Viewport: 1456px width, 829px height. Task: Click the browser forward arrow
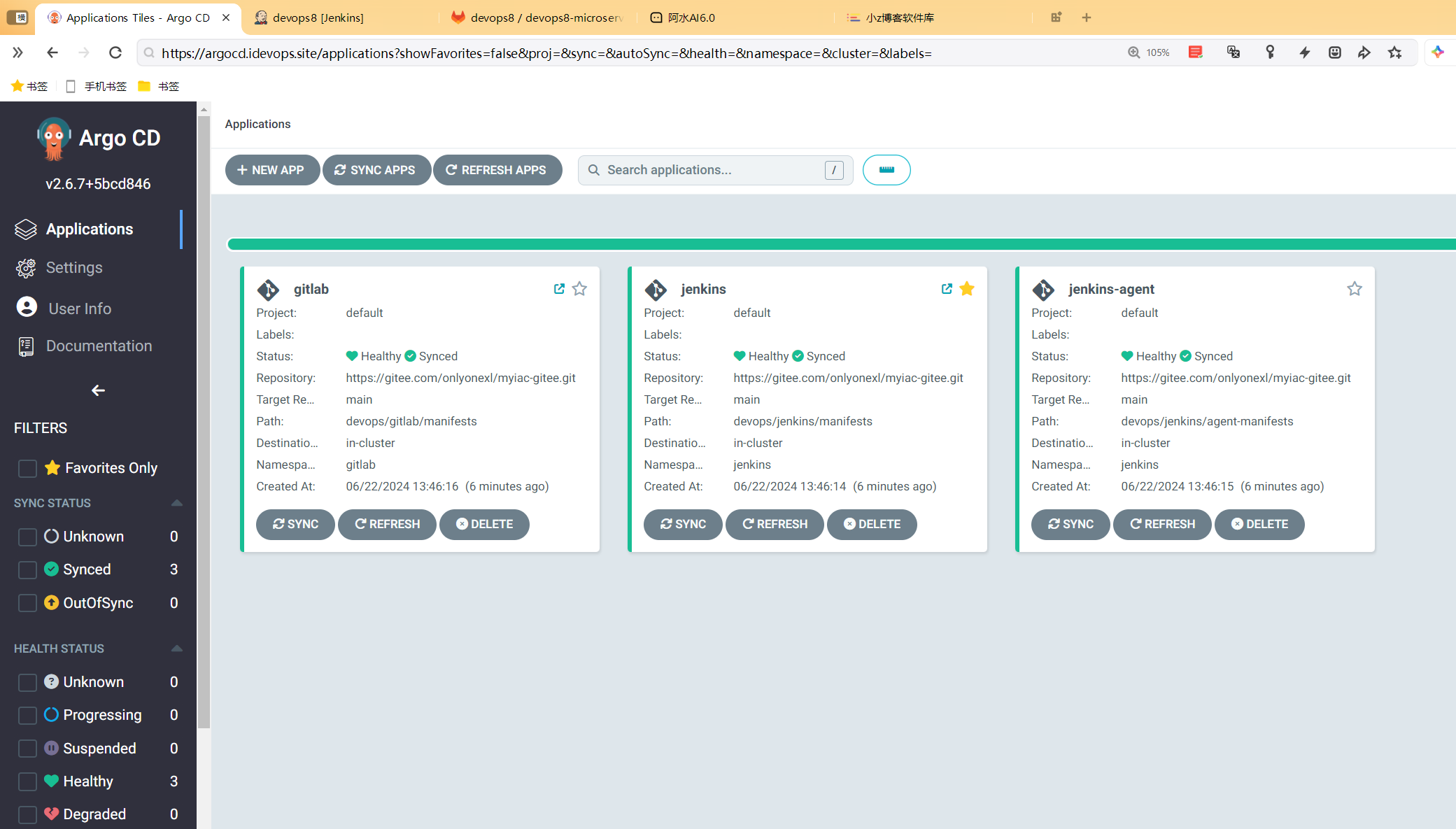click(x=84, y=52)
